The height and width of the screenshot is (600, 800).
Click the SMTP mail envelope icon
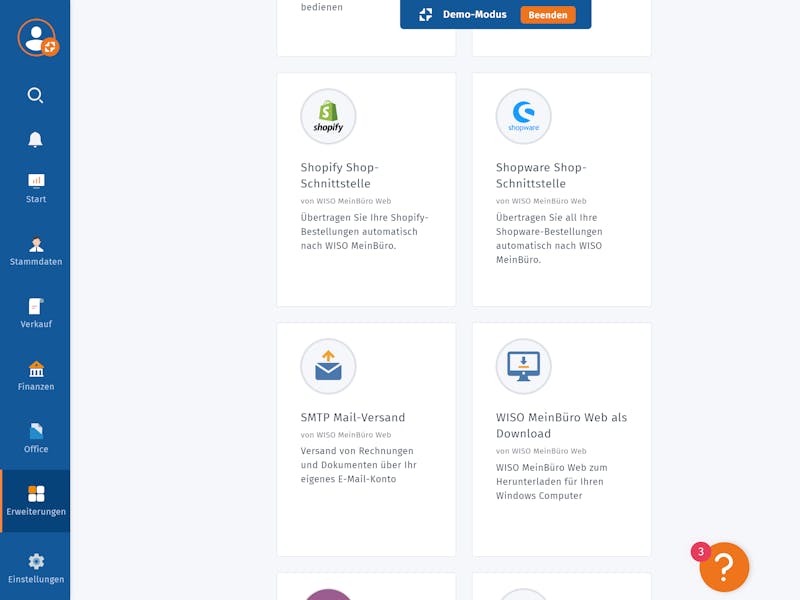328,366
